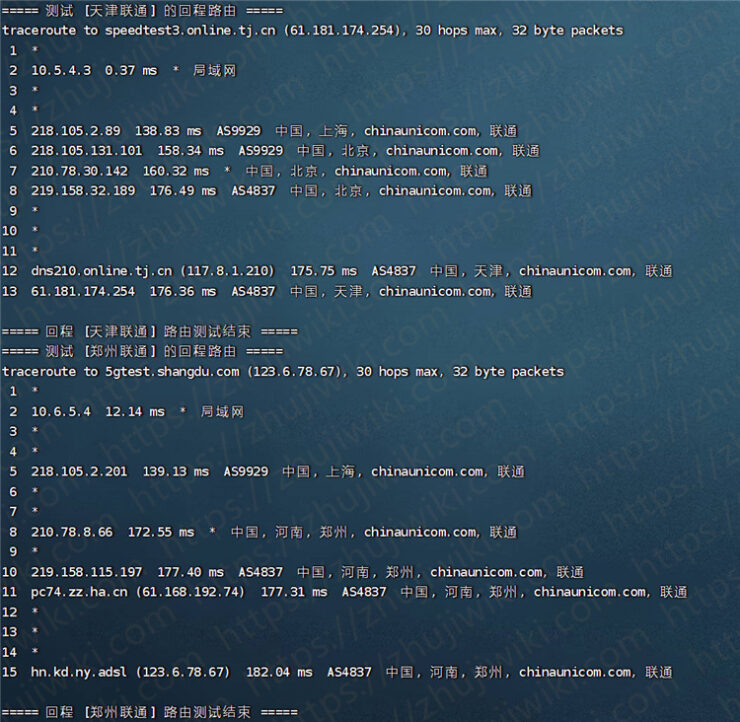The height and width of the screenshot is (722, 740).
Task: Select IP 10.6.5.4 in hop 2
Action: [61, 412]
